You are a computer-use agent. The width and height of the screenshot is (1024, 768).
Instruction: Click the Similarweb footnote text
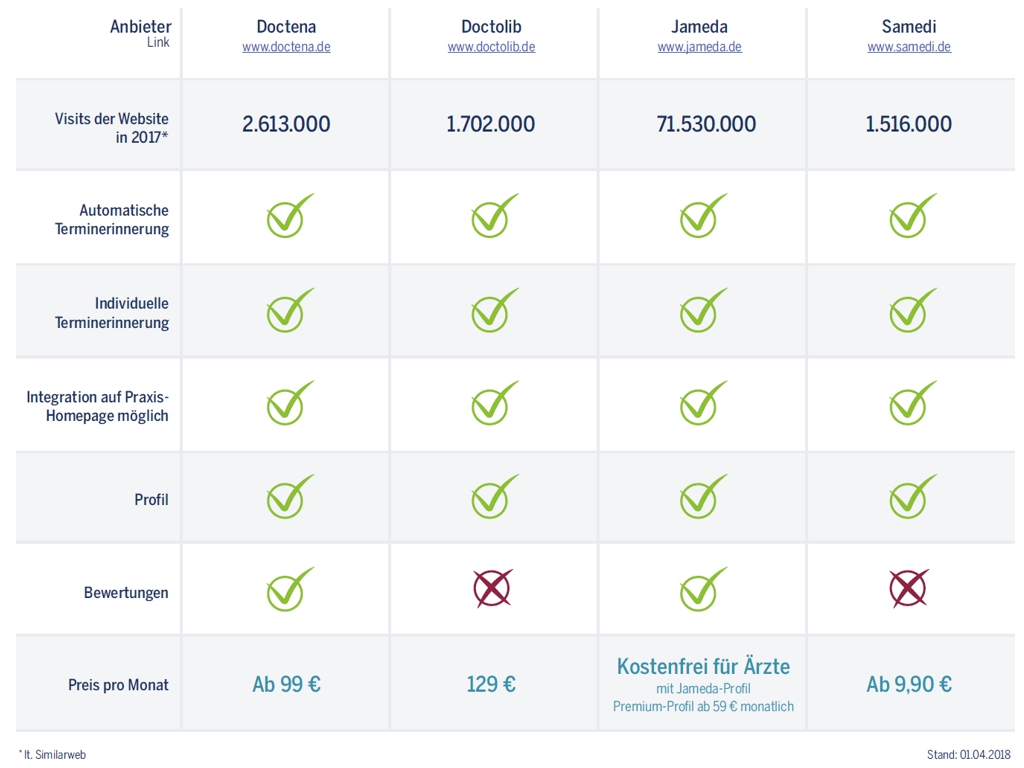(x=52, y=755)
